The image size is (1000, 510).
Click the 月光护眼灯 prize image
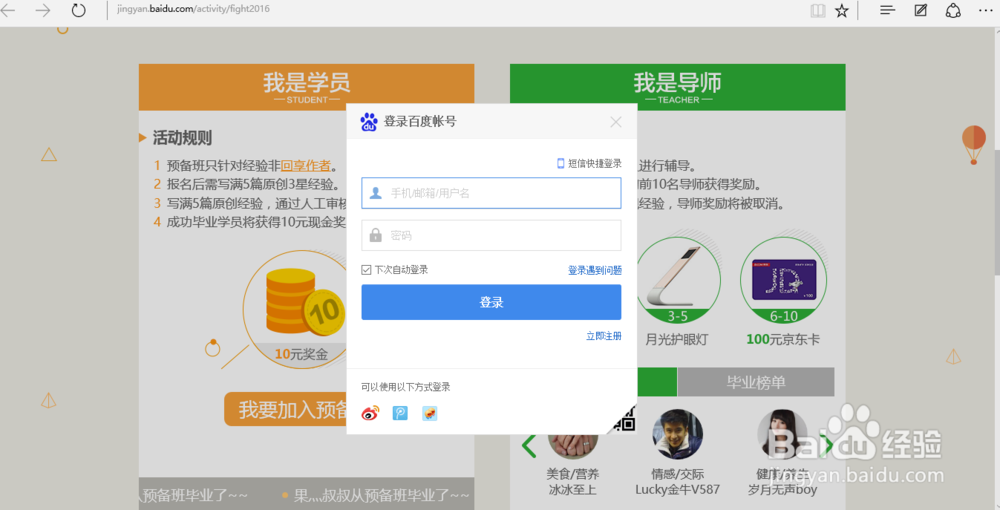pos(678,280)
